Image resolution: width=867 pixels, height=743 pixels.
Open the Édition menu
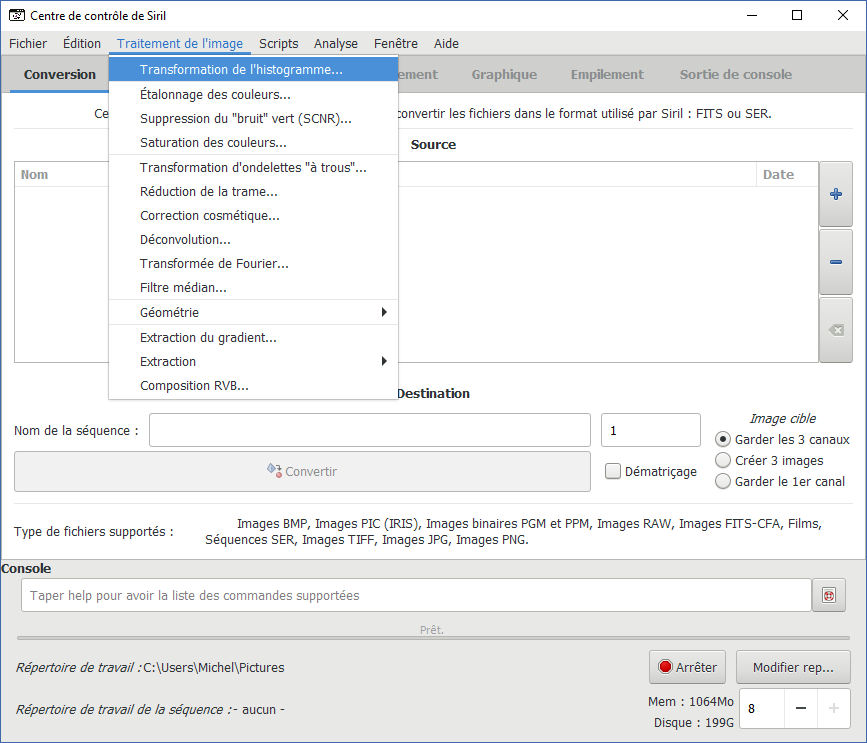point(82,44)
